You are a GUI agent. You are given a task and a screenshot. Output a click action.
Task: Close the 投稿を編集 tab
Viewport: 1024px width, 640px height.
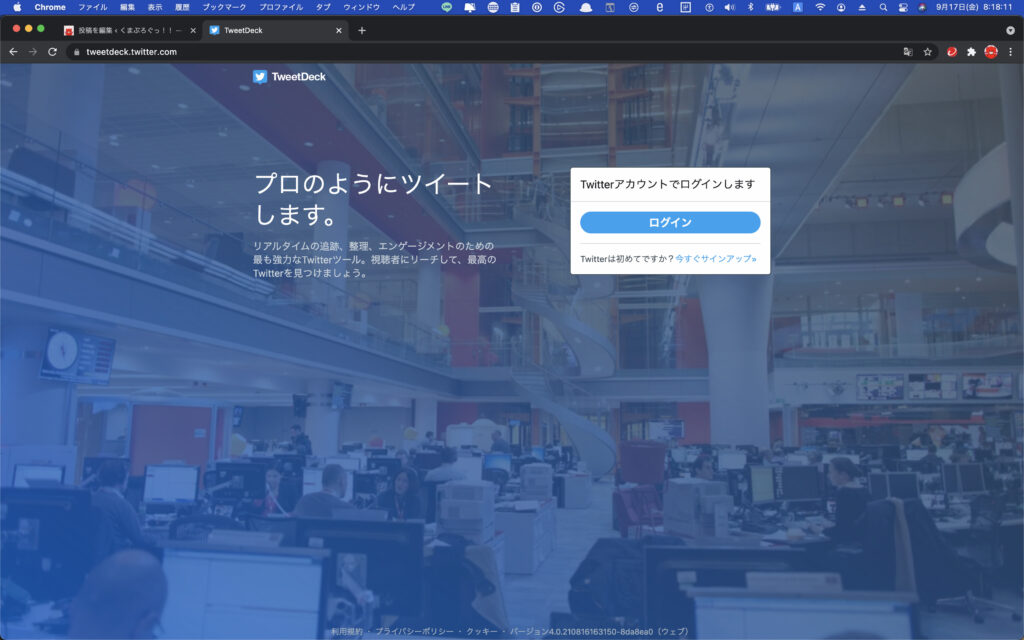193,30
